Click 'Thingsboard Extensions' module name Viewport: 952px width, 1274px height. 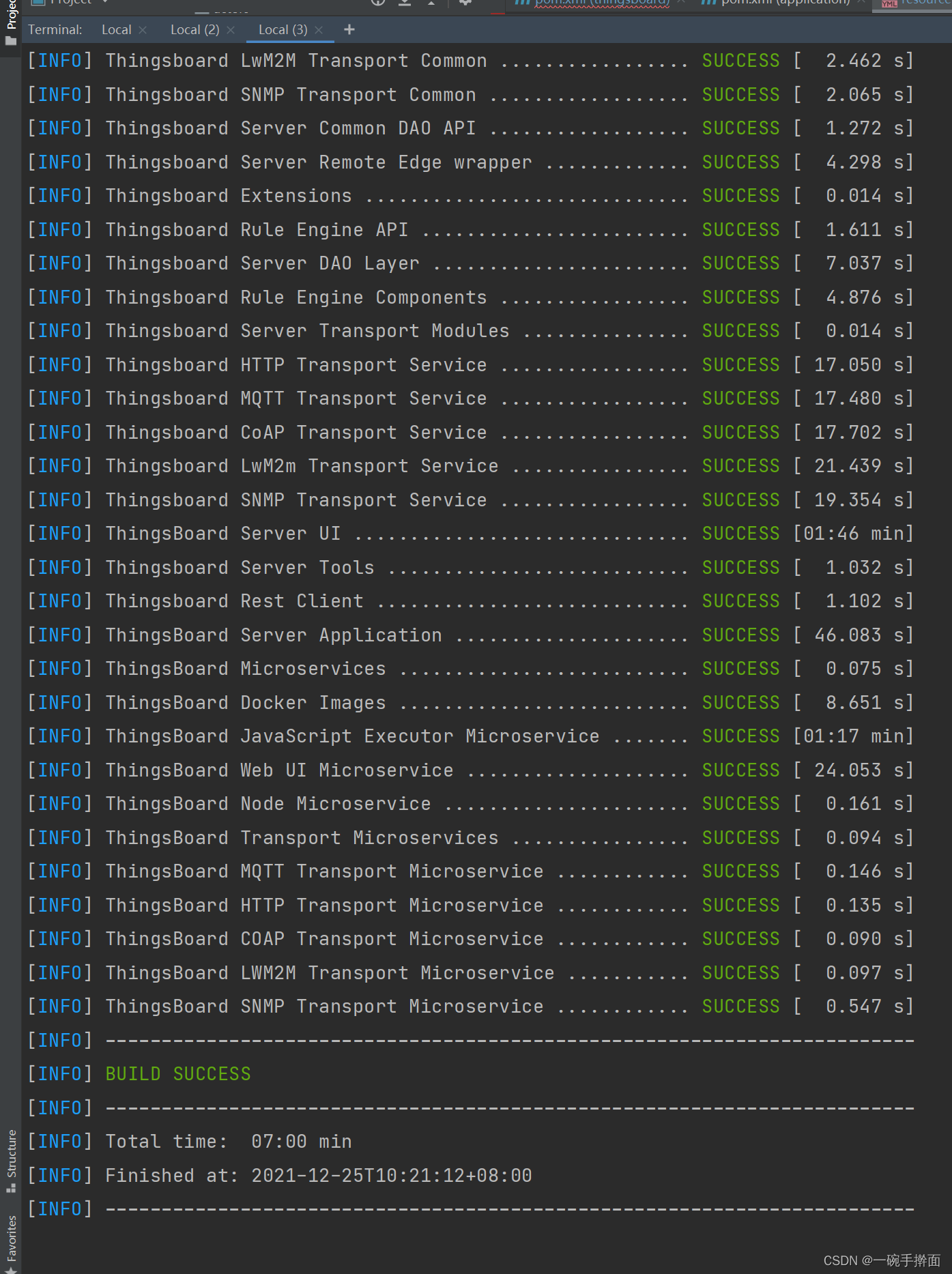pos(229,196)
